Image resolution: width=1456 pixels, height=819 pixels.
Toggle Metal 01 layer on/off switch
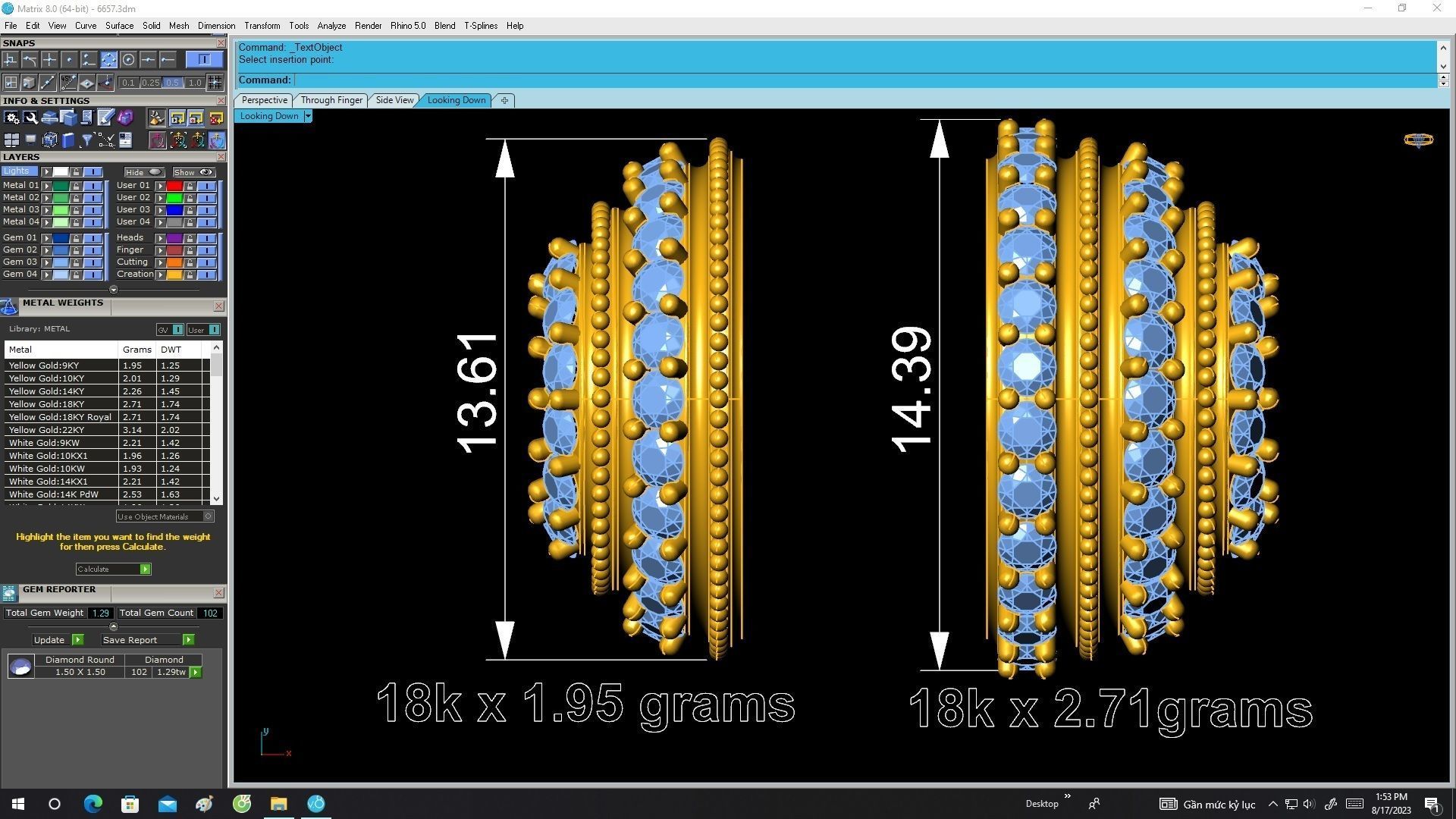pos(93,186)
